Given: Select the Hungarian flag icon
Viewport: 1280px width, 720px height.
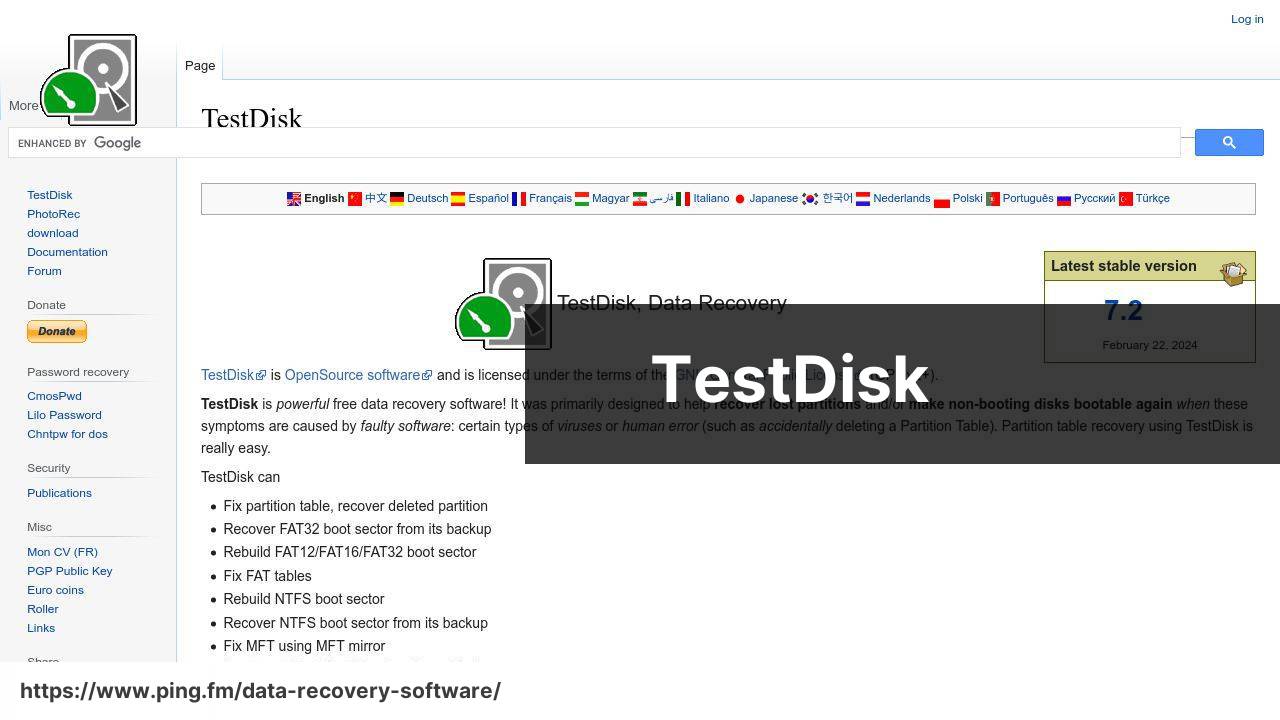Looking at the screenshot, I should [x=582, y=199].
